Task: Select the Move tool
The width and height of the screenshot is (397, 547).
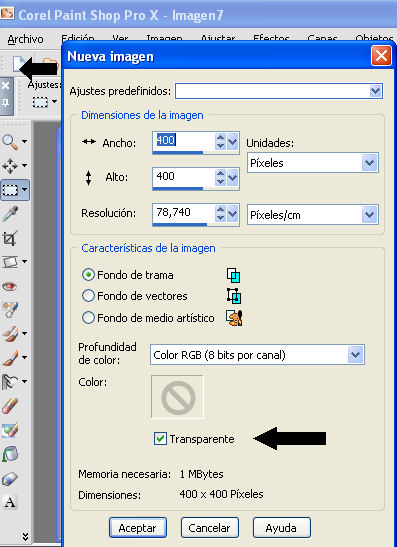Action: point(10,166)
